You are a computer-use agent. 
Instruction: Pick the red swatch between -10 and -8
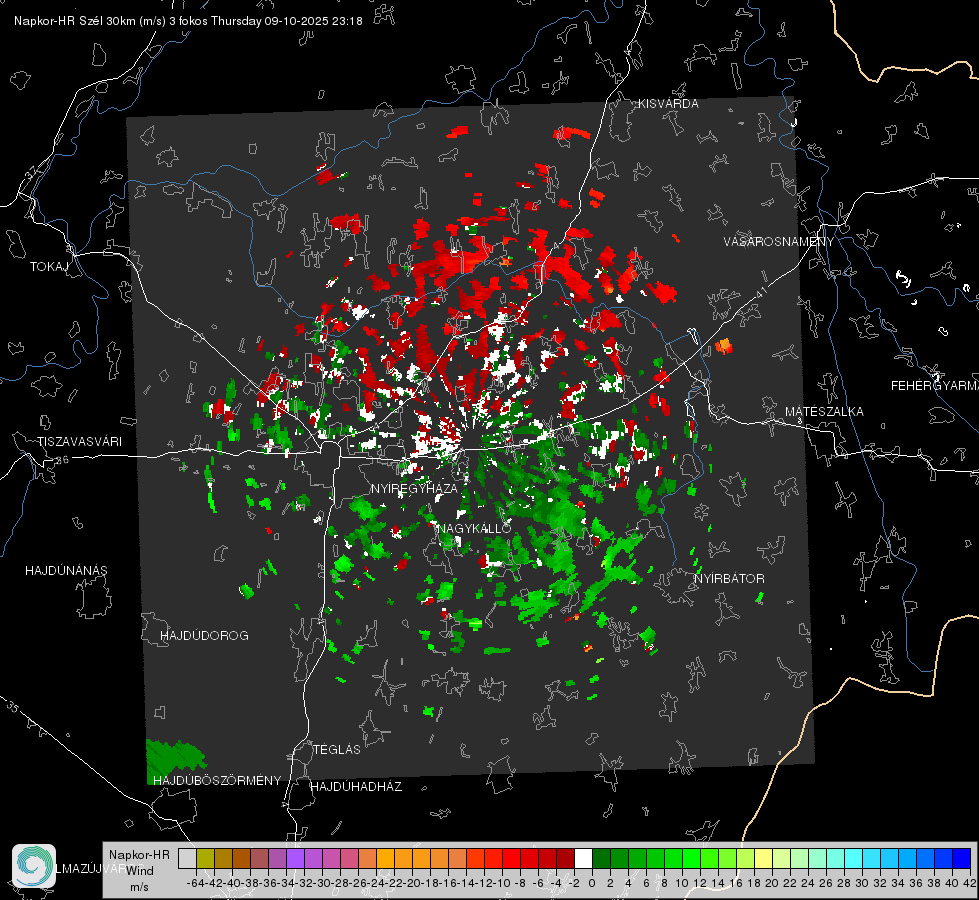click(511, 858)
